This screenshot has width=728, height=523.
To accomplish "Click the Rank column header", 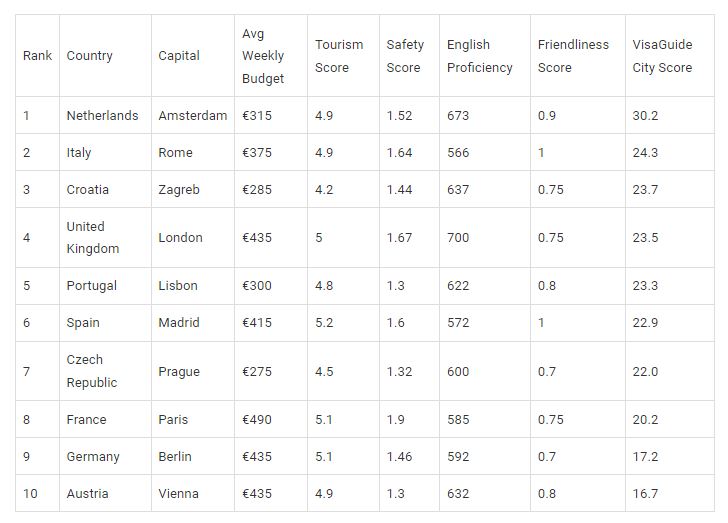I will click(x=37, y=56).
